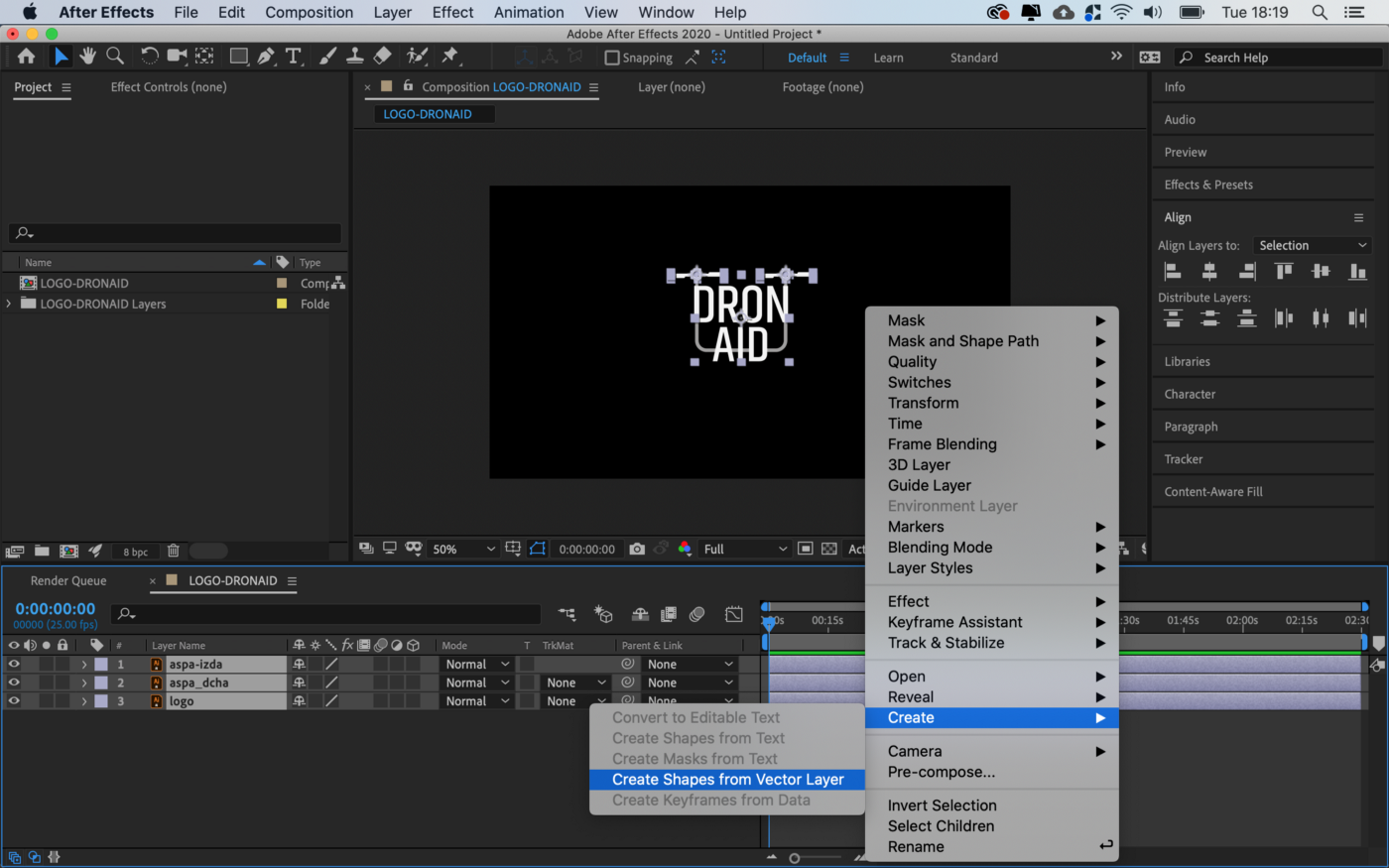Delete selected item with trash icon
This screenshot has height=868, width=1389.
(x=173, y=551)
